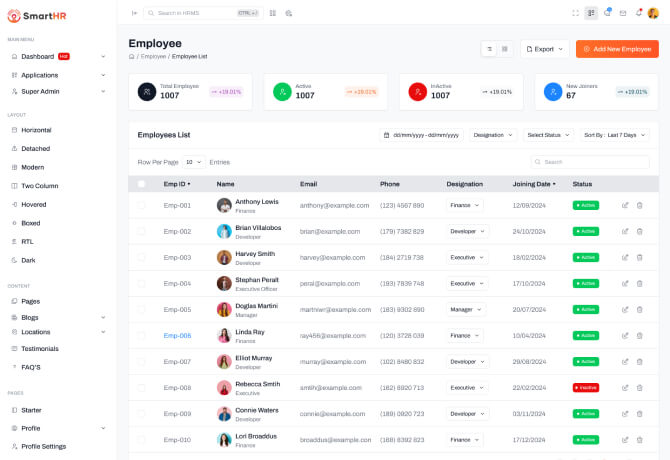Open the Export dropdown
The width and height of the screenshot is (670, 460).
[x=544, y=49]
